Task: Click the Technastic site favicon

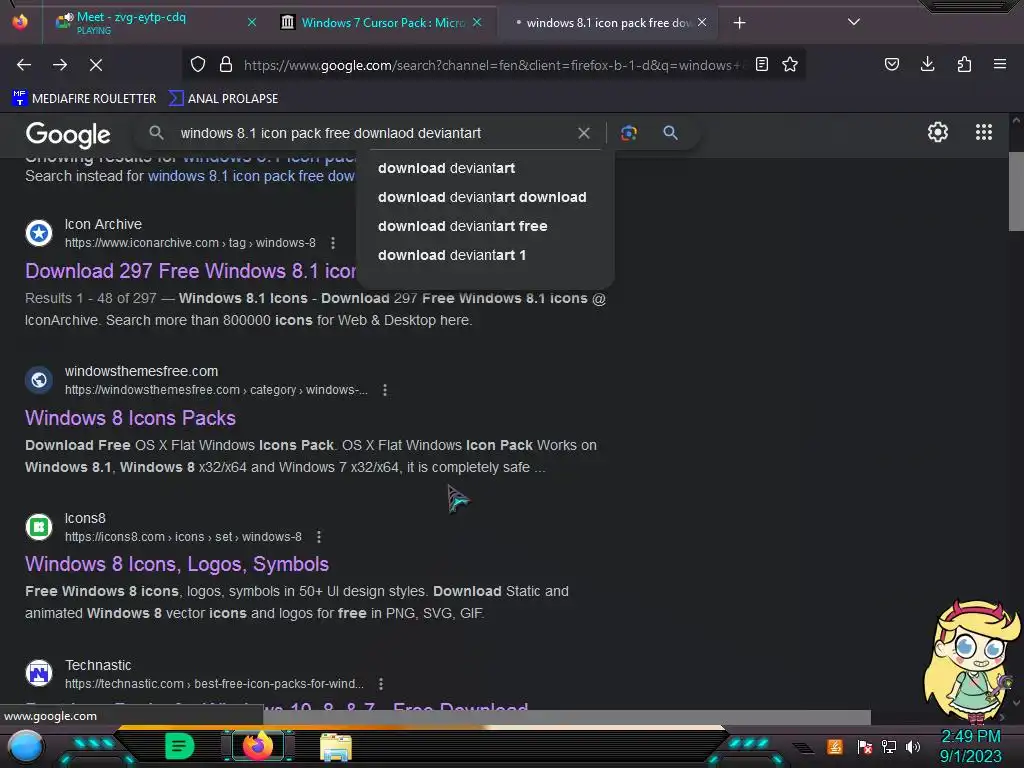Action: point(39,673)
